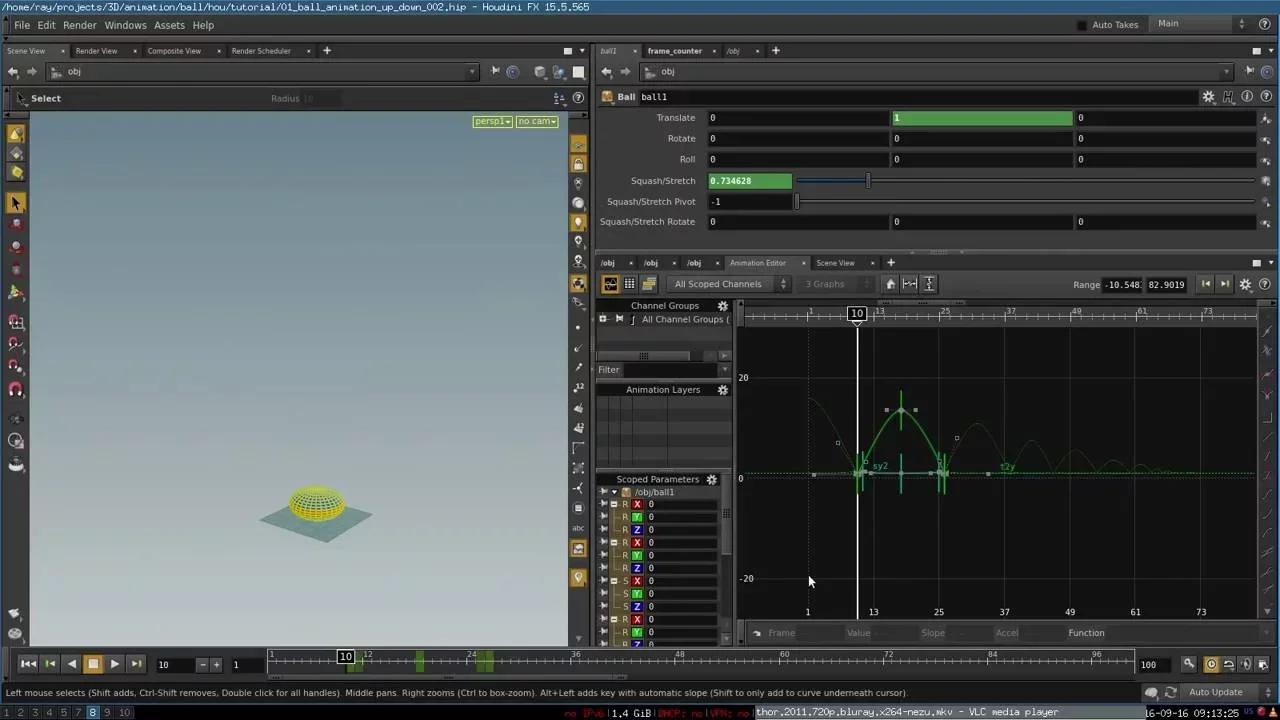Open the Render menu
The image size is (1280, 720).
pos(79,25)
